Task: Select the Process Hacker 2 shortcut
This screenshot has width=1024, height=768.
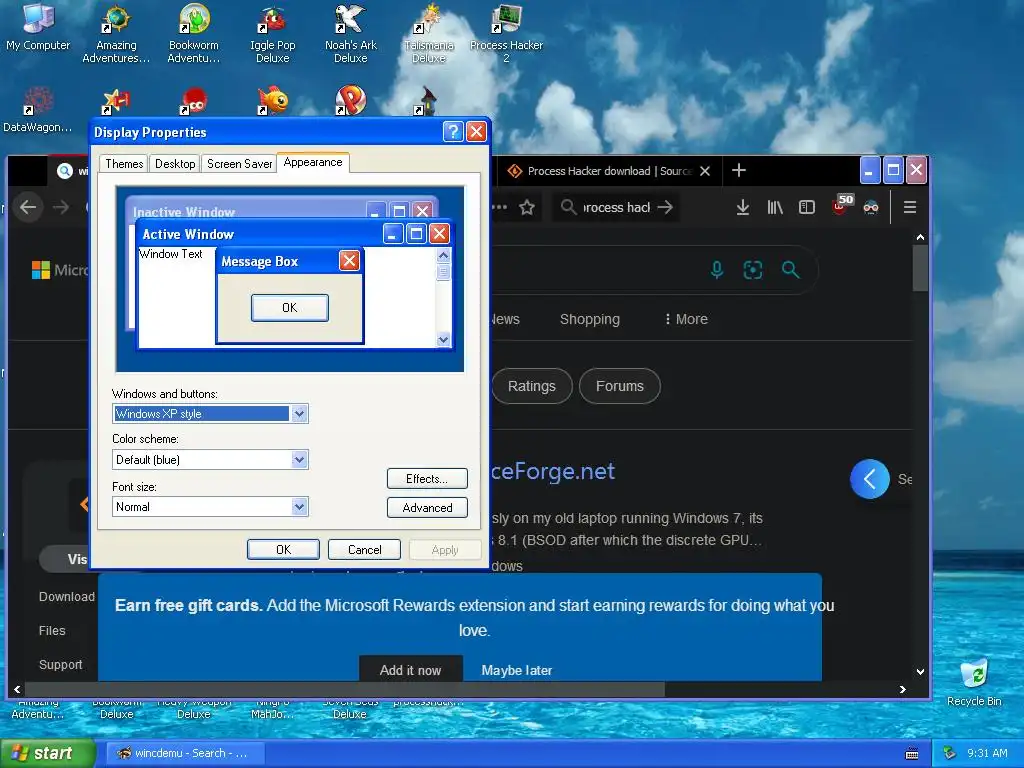Action: (506, 34)
